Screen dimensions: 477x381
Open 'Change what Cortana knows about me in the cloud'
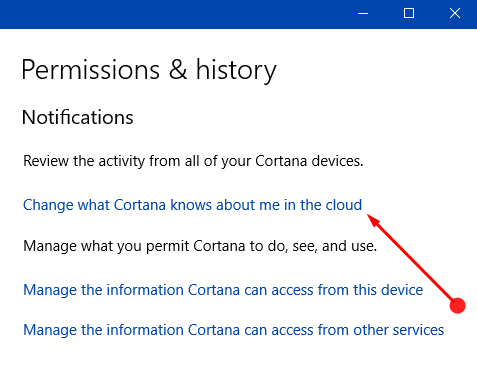click(192, 205)
